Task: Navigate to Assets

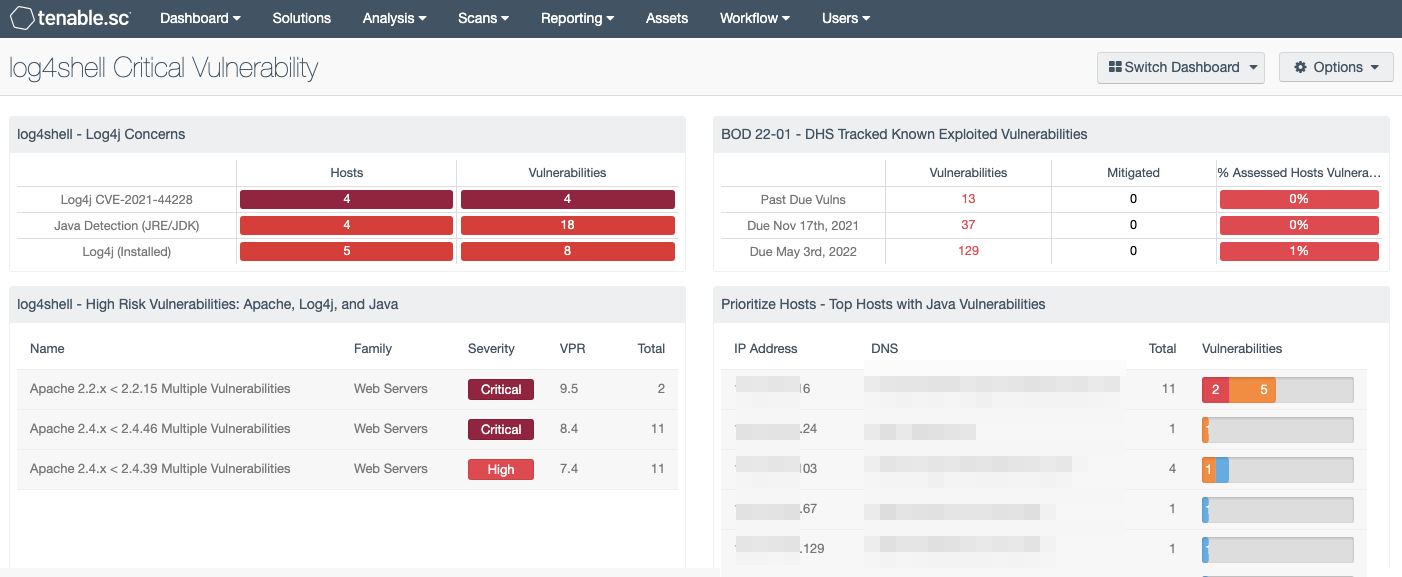Action: [667, 18]
